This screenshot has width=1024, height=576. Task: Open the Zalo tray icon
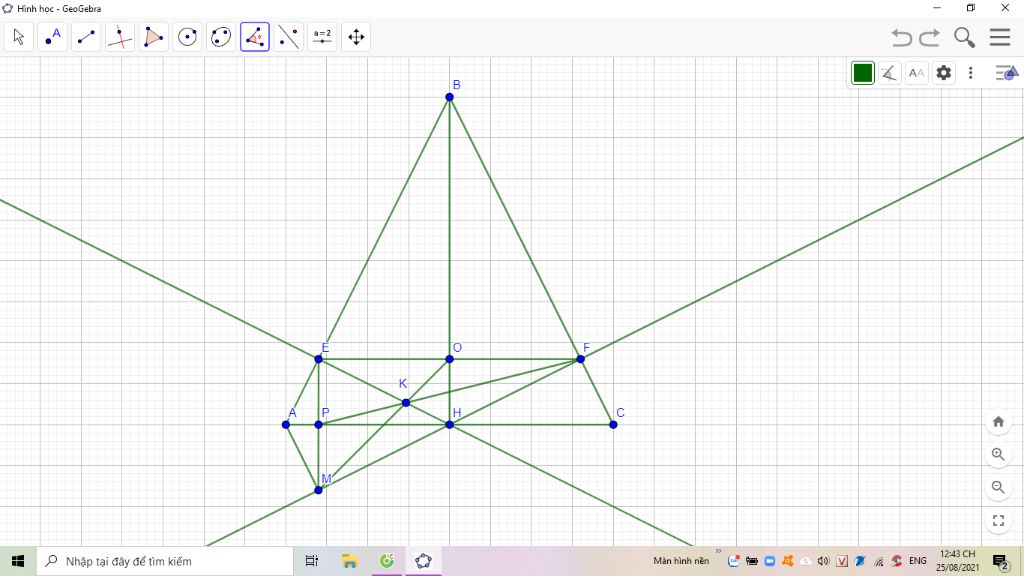pos(734,561)
